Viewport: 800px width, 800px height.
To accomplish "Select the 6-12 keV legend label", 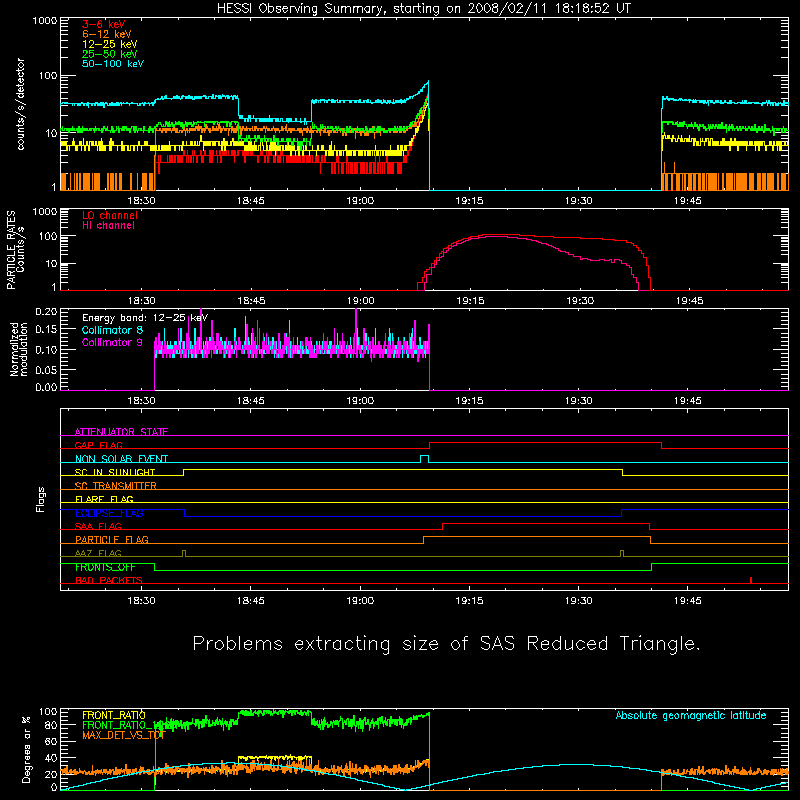I will point(107,34).
